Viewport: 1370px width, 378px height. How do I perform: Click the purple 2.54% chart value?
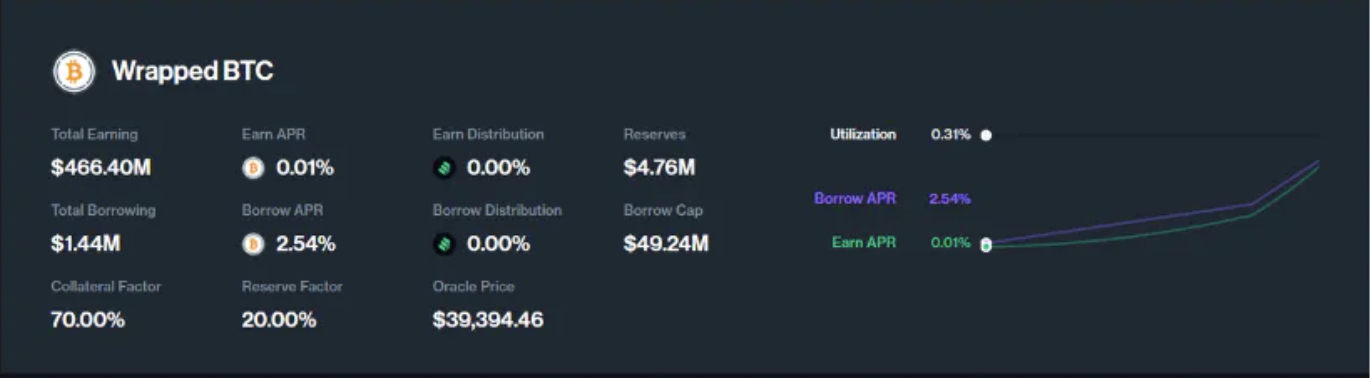[950, 198]
